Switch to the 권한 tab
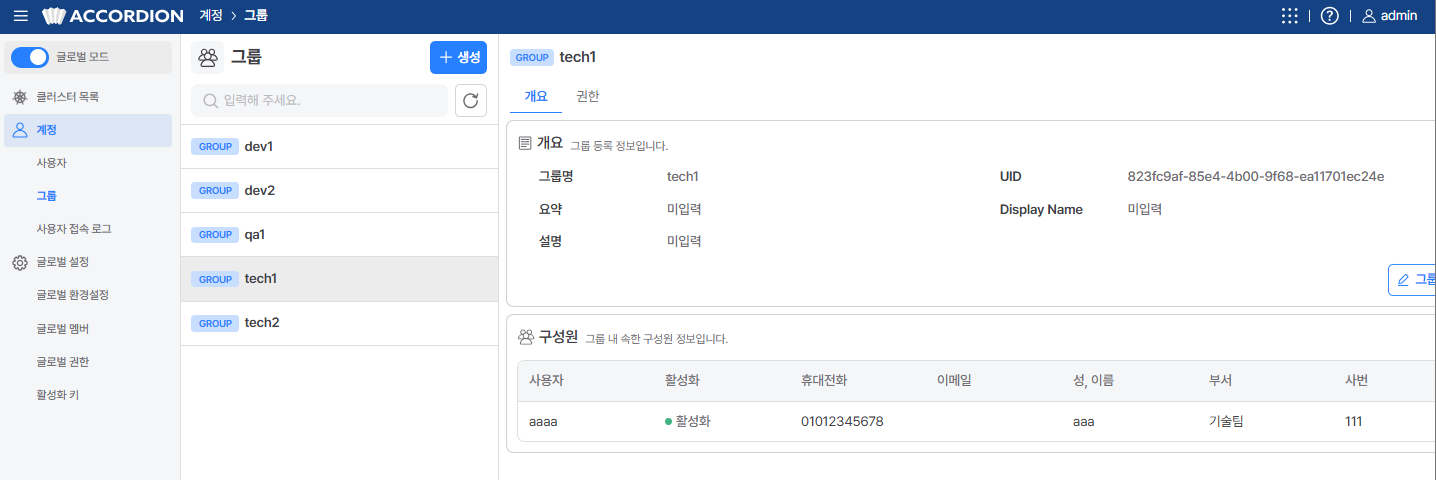This screenshot has height=480, width=1436. (x=588, y=96)
